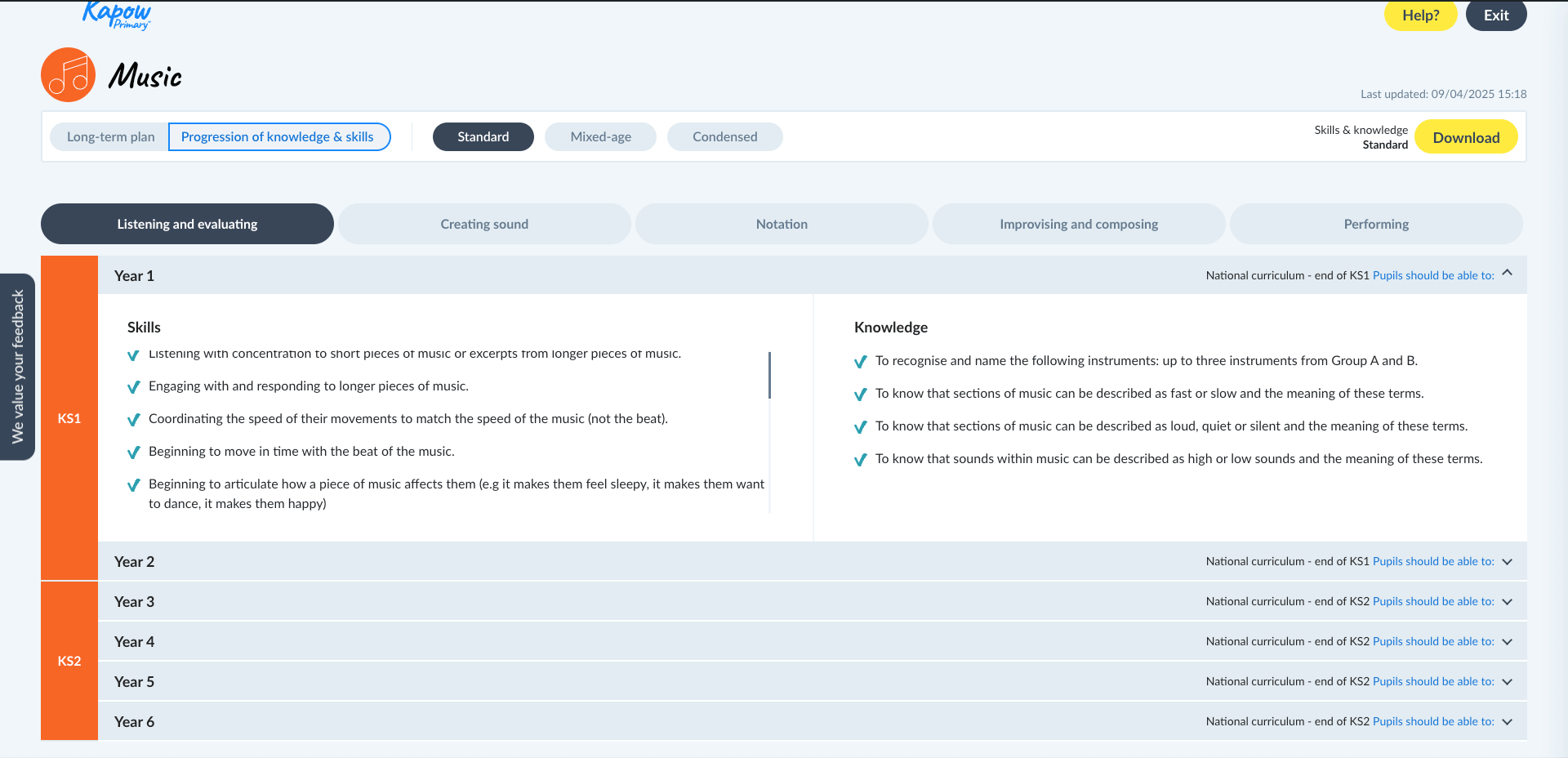Click the 'Skills & knowledge Standard' label
Image resolution: width=1568 pixels, height=758 pixels.
point(1361,137)
